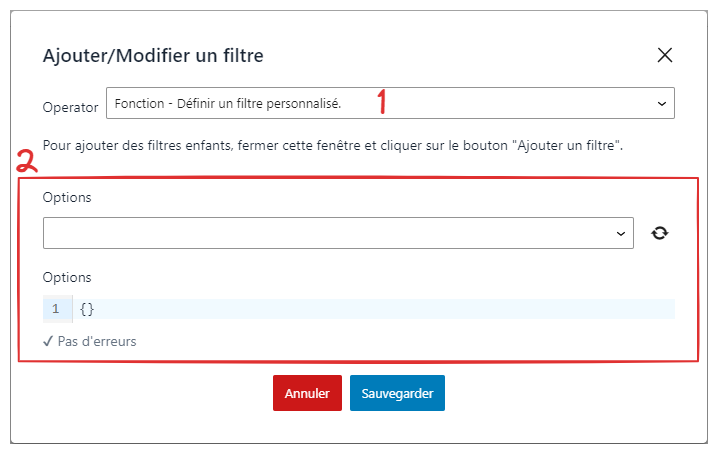
Task: Close the Ajouter/Modifier un filtre dialog
Action: [664, 55]
